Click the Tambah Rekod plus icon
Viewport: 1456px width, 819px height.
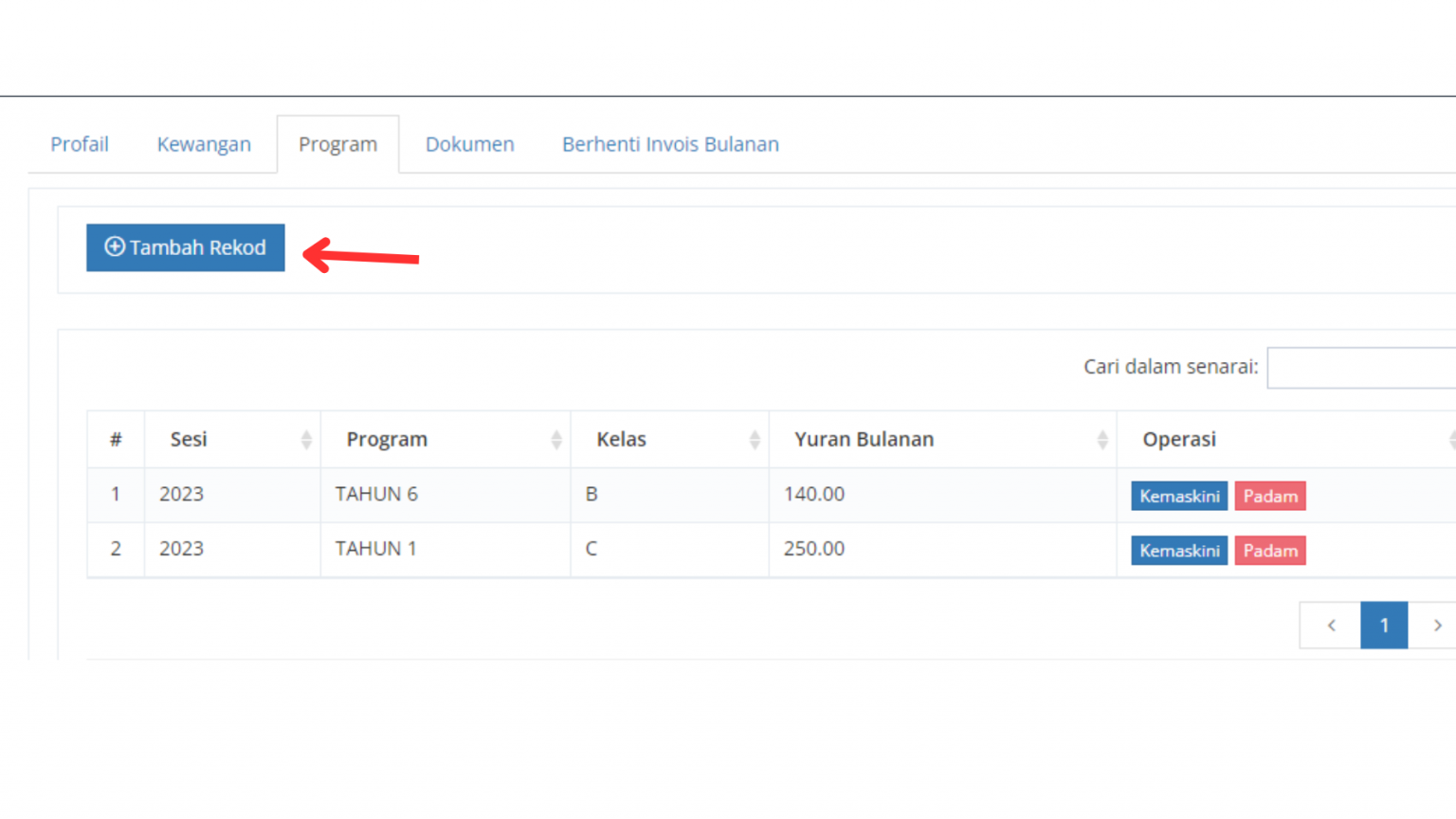point(115,247)
